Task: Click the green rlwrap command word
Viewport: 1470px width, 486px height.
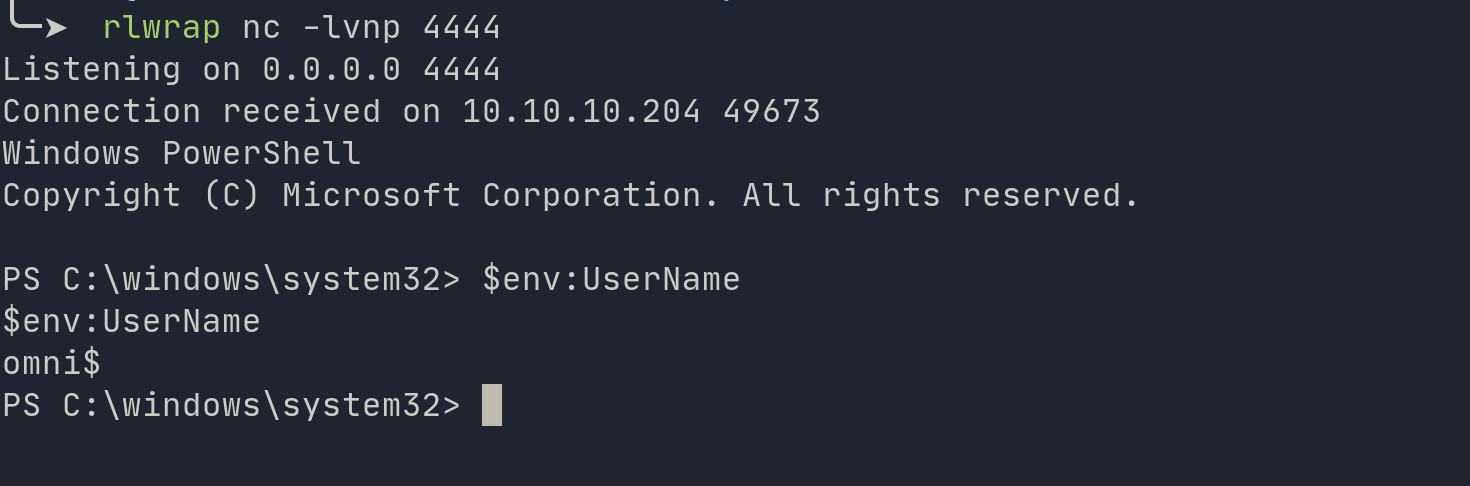Action: pyautogui.click(x=161, y=27)
